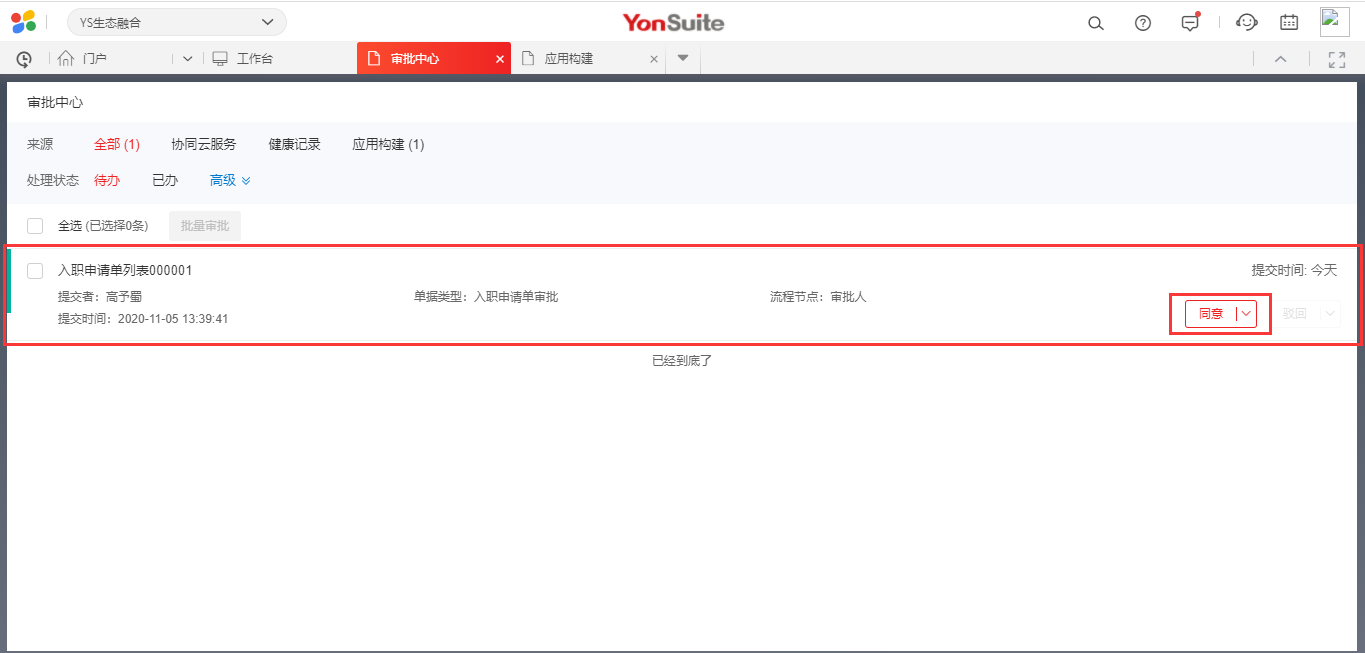Click the 已经到底了 end-of-list text
This screenshot has width=1365, height=653.
pyautogui.click(x=682, y=360)
